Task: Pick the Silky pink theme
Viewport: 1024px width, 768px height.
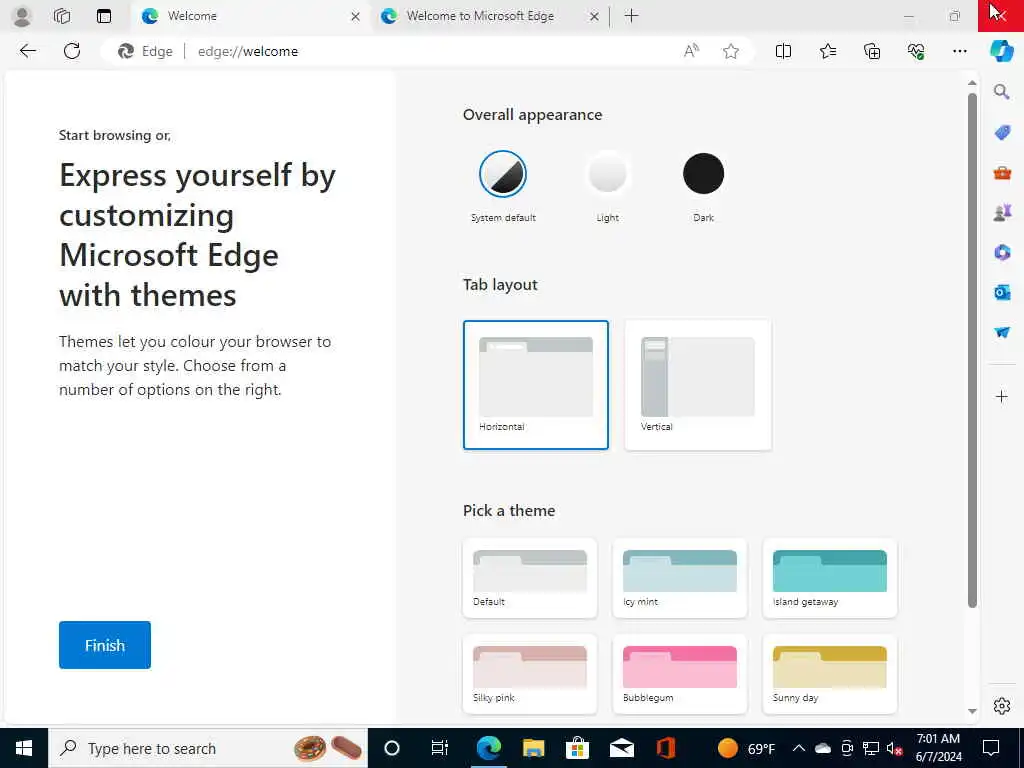Action: coord(530,674)
